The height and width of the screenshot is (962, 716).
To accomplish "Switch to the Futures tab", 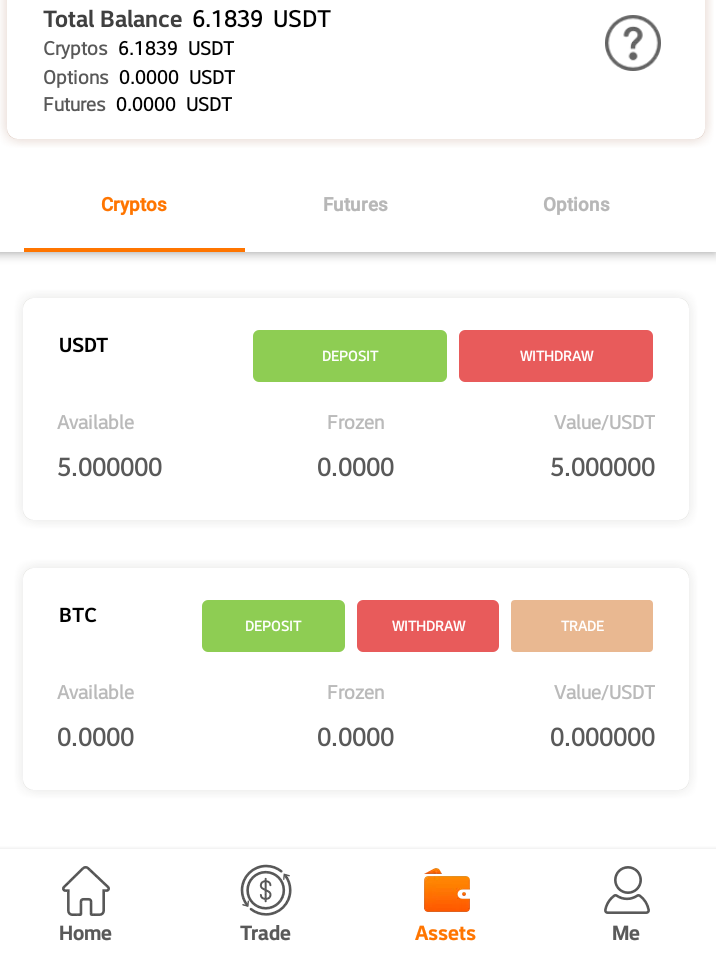I will pos(355,204).
